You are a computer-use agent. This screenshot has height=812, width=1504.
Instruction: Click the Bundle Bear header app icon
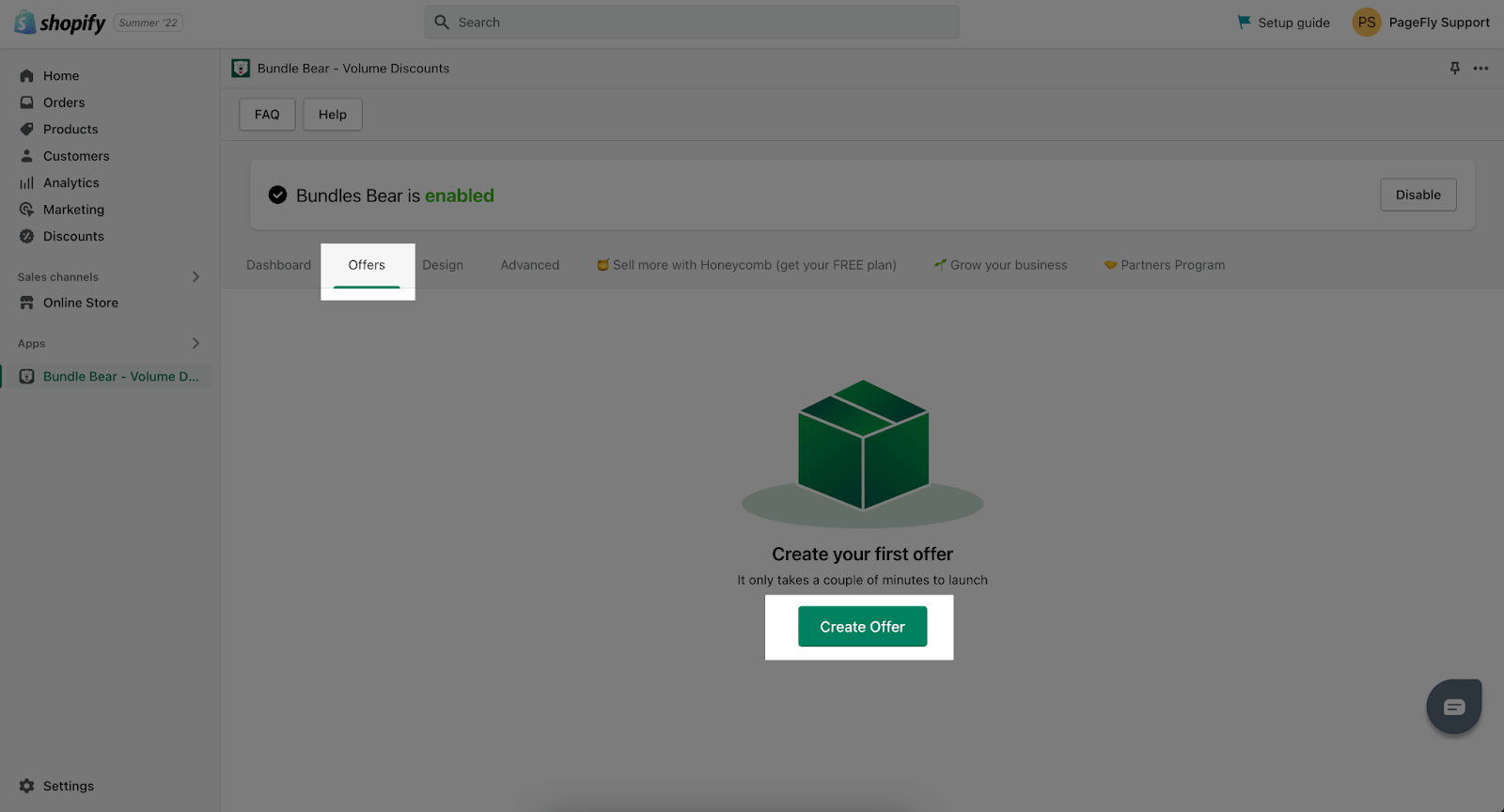point(241,68)
